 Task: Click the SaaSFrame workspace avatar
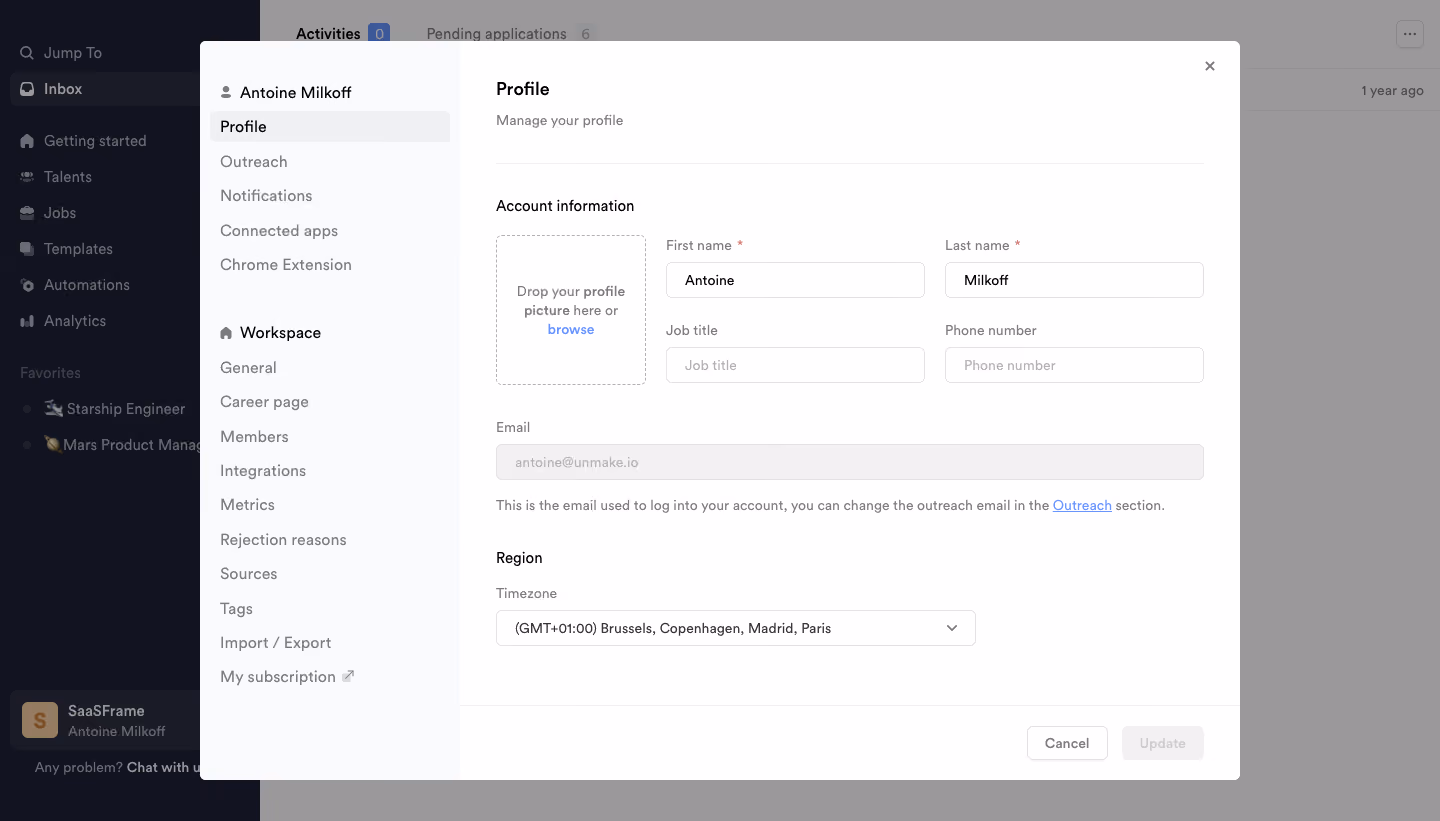coord(40,720)
